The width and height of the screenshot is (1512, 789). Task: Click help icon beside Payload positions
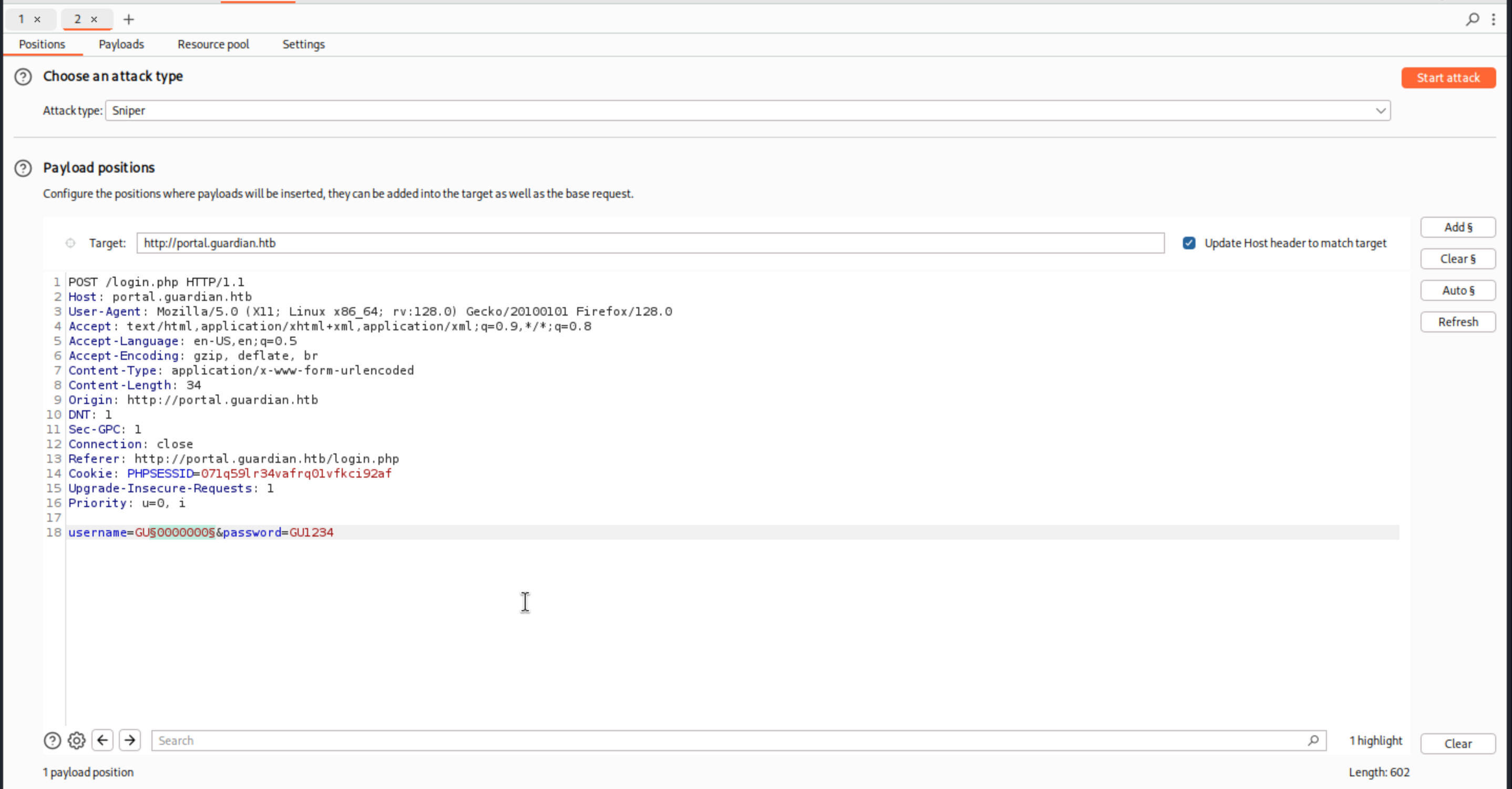23,168
